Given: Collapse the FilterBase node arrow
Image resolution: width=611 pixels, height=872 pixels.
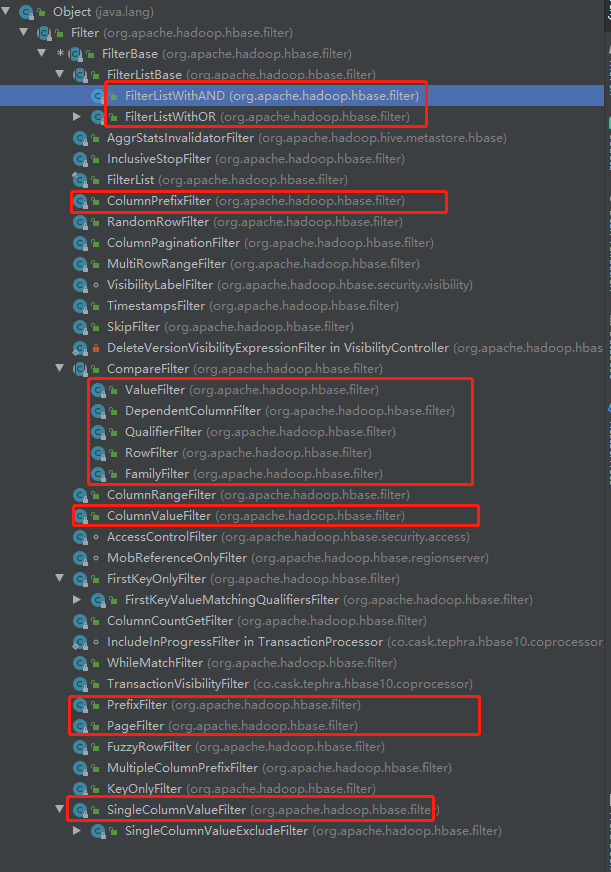Looking at the screenshot, I should [x=42, y=53].
